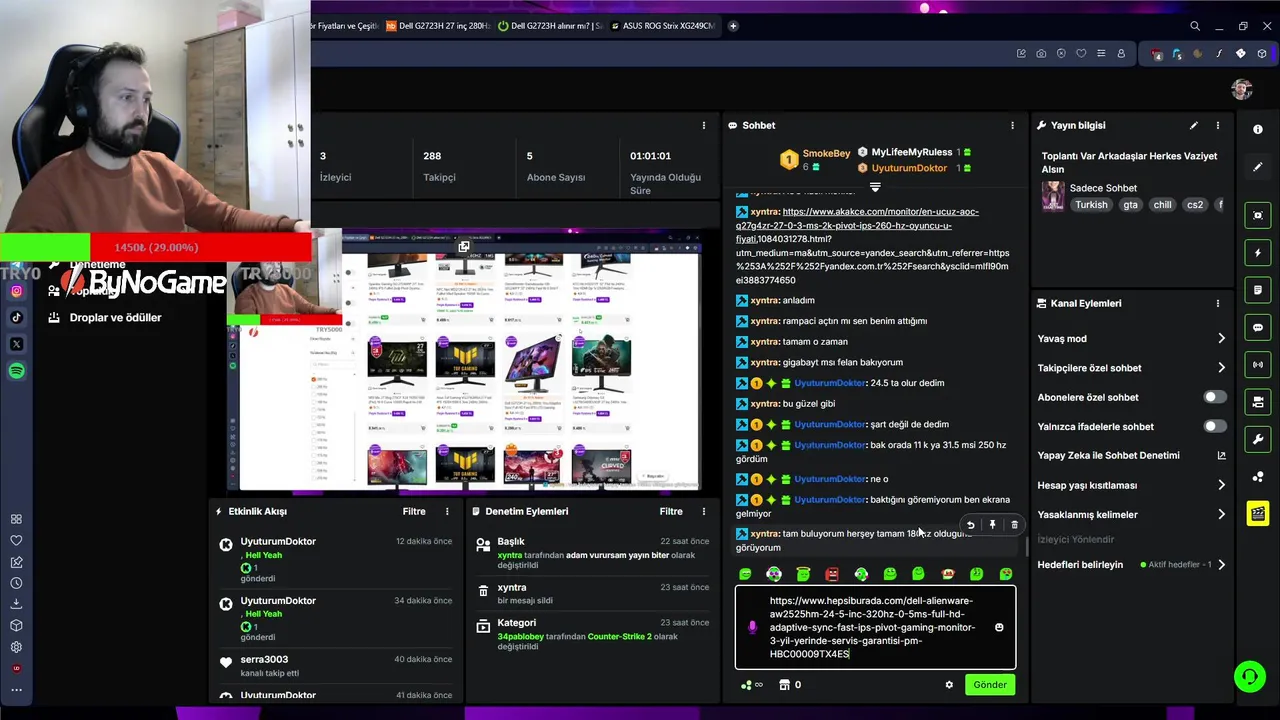The image size is (1280, 720).
Task: Delete hovered chat message with trash icon
Action: 1014,525
